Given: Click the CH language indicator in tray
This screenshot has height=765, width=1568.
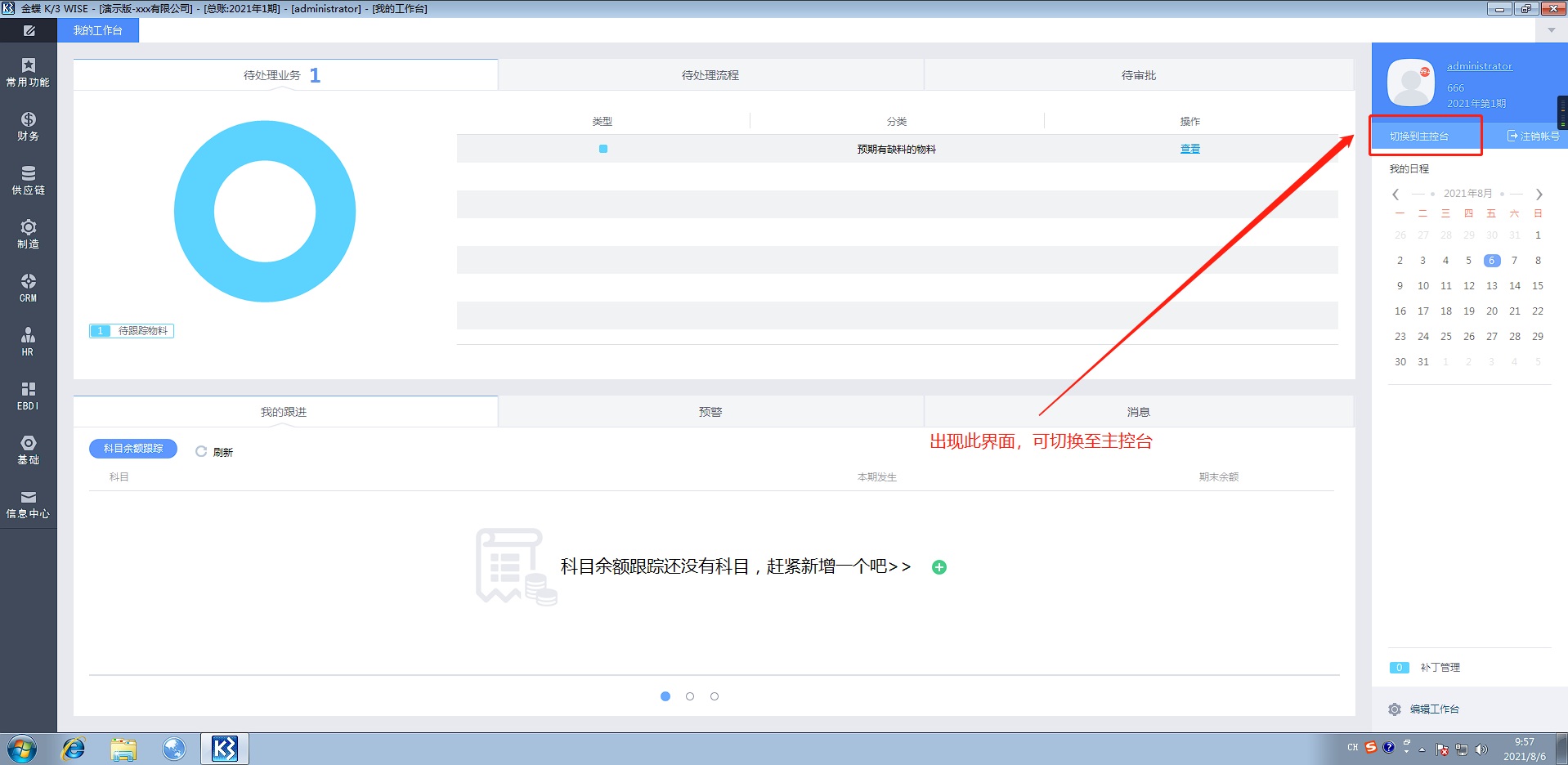Looking at the screenshot, I should [1353, 747].
